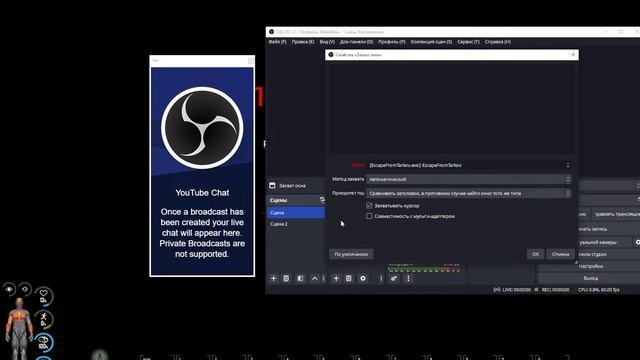Click the character body health figure
Screen dimensions: 640x360
pyautogui.click(x=19, y=328)
